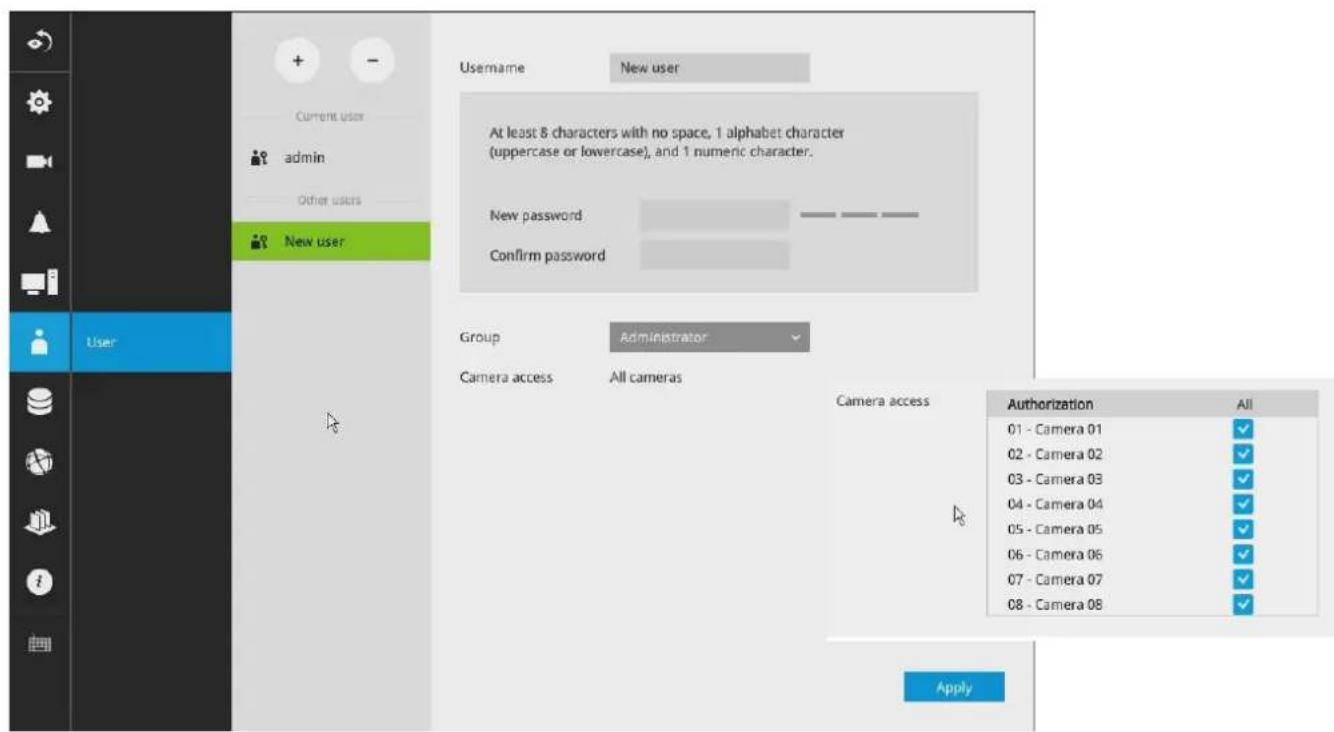Select the camera icon in sidebar
1334x732 pixels.
[x=40, y=162]
